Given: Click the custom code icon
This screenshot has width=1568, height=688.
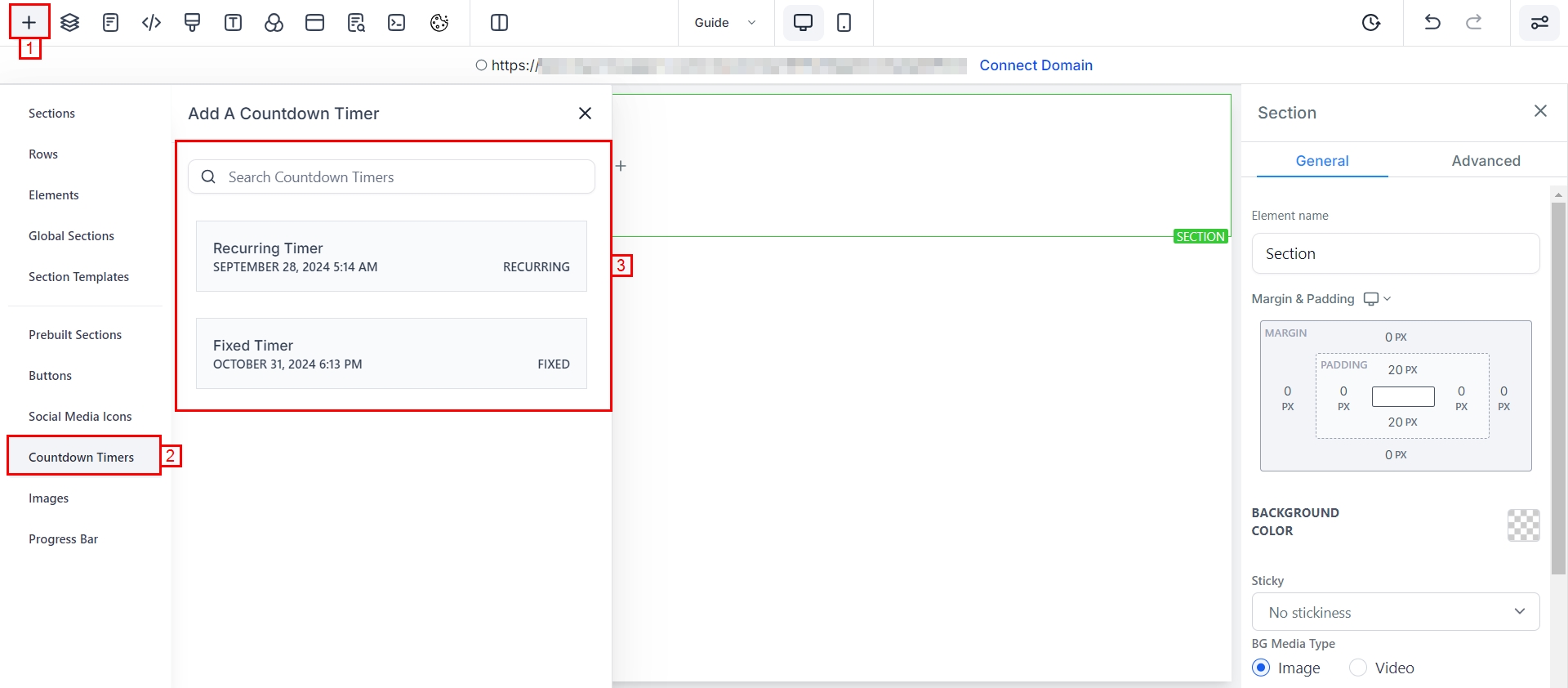Looking at the screenshot, I should point(151,23).
